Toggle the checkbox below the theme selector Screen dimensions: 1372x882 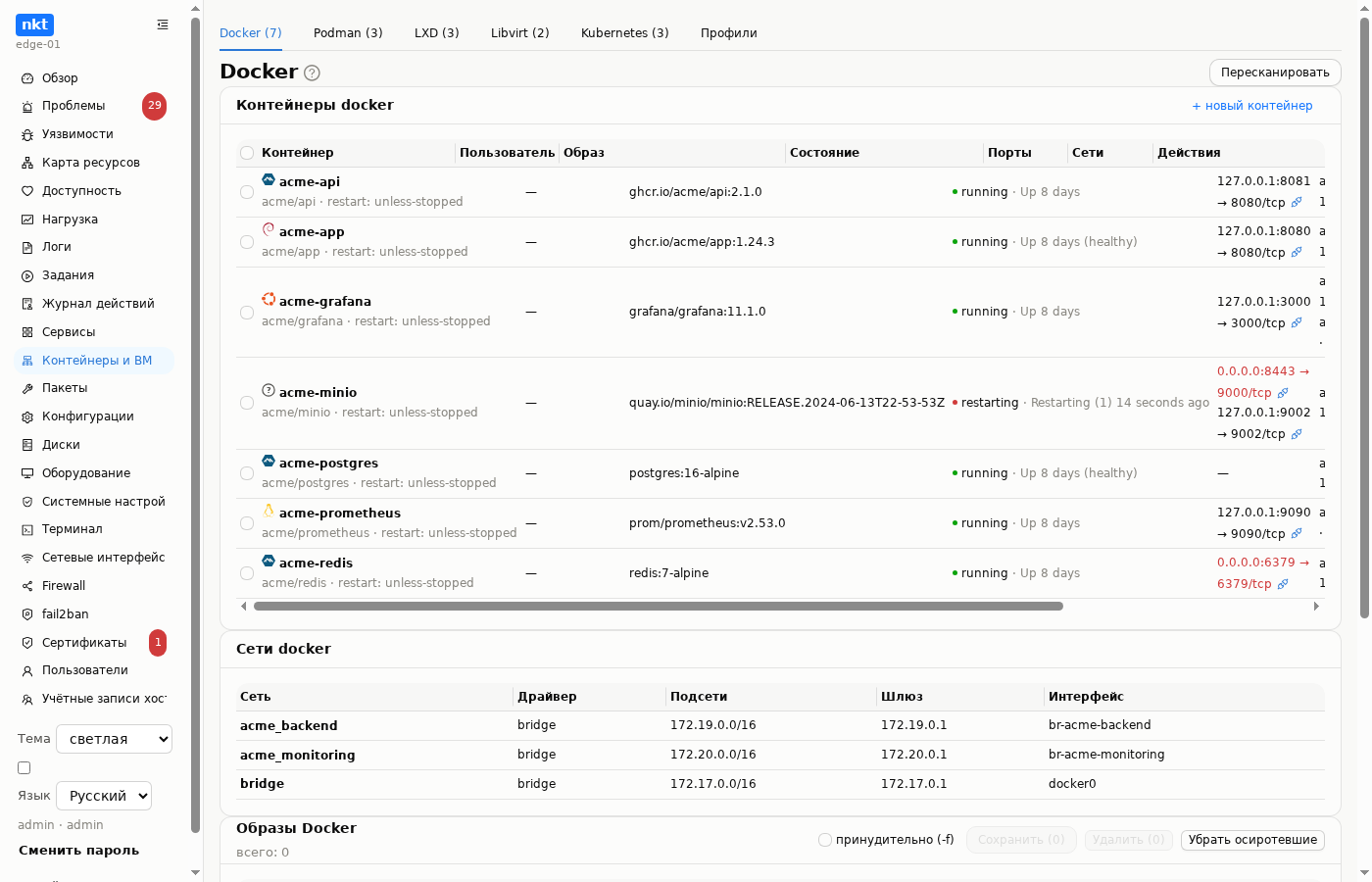click(24, 768)
